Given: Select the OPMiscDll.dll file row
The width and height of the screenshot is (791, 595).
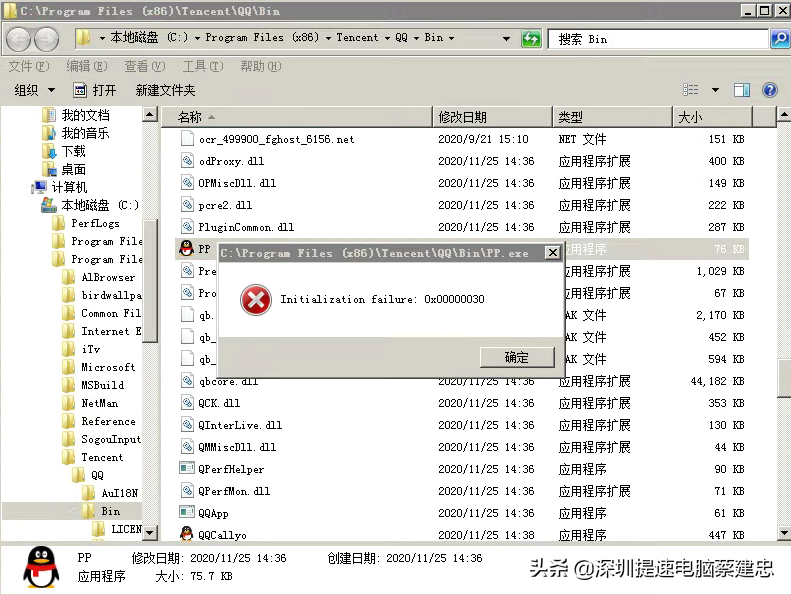Looking at the screenshot, I should 462,183.
